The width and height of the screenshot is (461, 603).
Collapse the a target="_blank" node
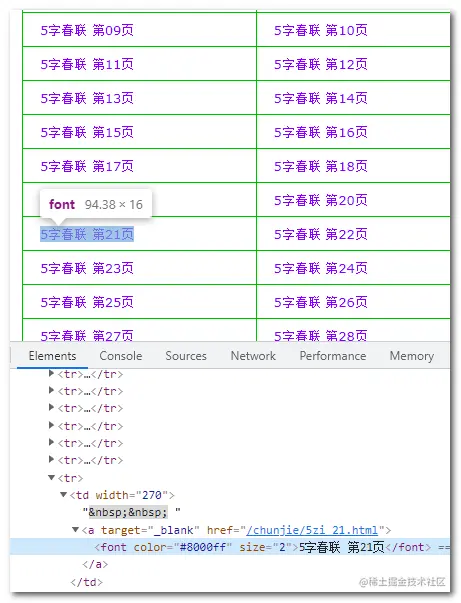pos(76,530)
